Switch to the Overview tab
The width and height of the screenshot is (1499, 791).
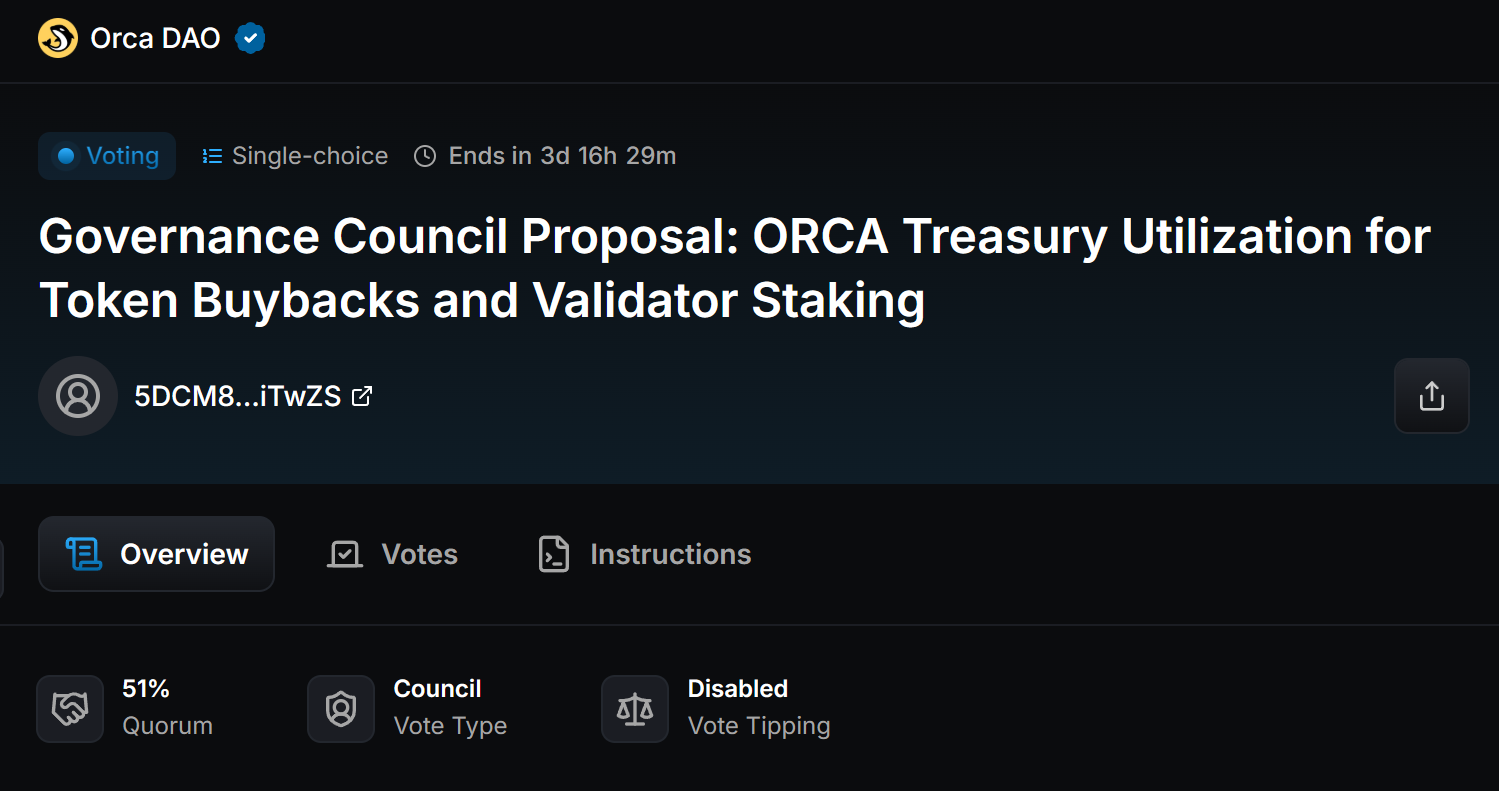click(156, 554)
